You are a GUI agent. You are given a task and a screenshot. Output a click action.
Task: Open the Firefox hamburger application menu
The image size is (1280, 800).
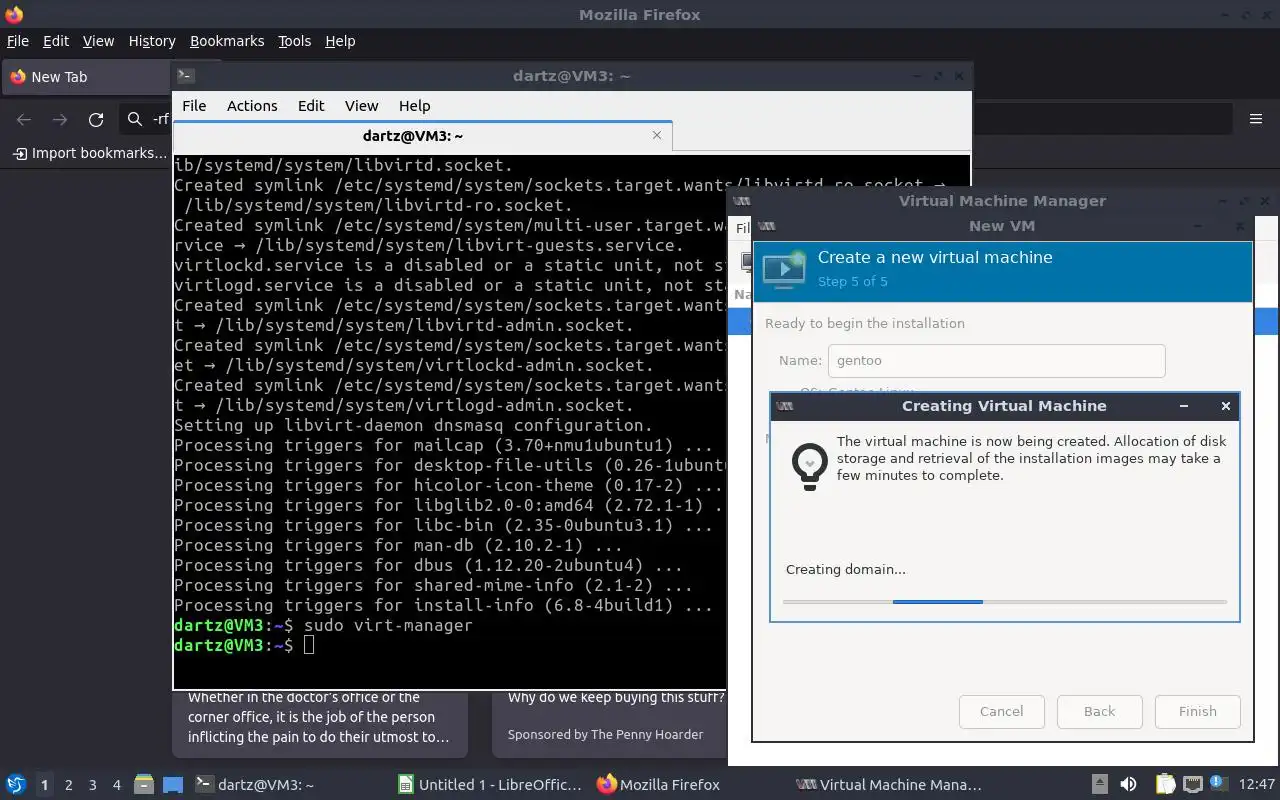point(1256,120)
